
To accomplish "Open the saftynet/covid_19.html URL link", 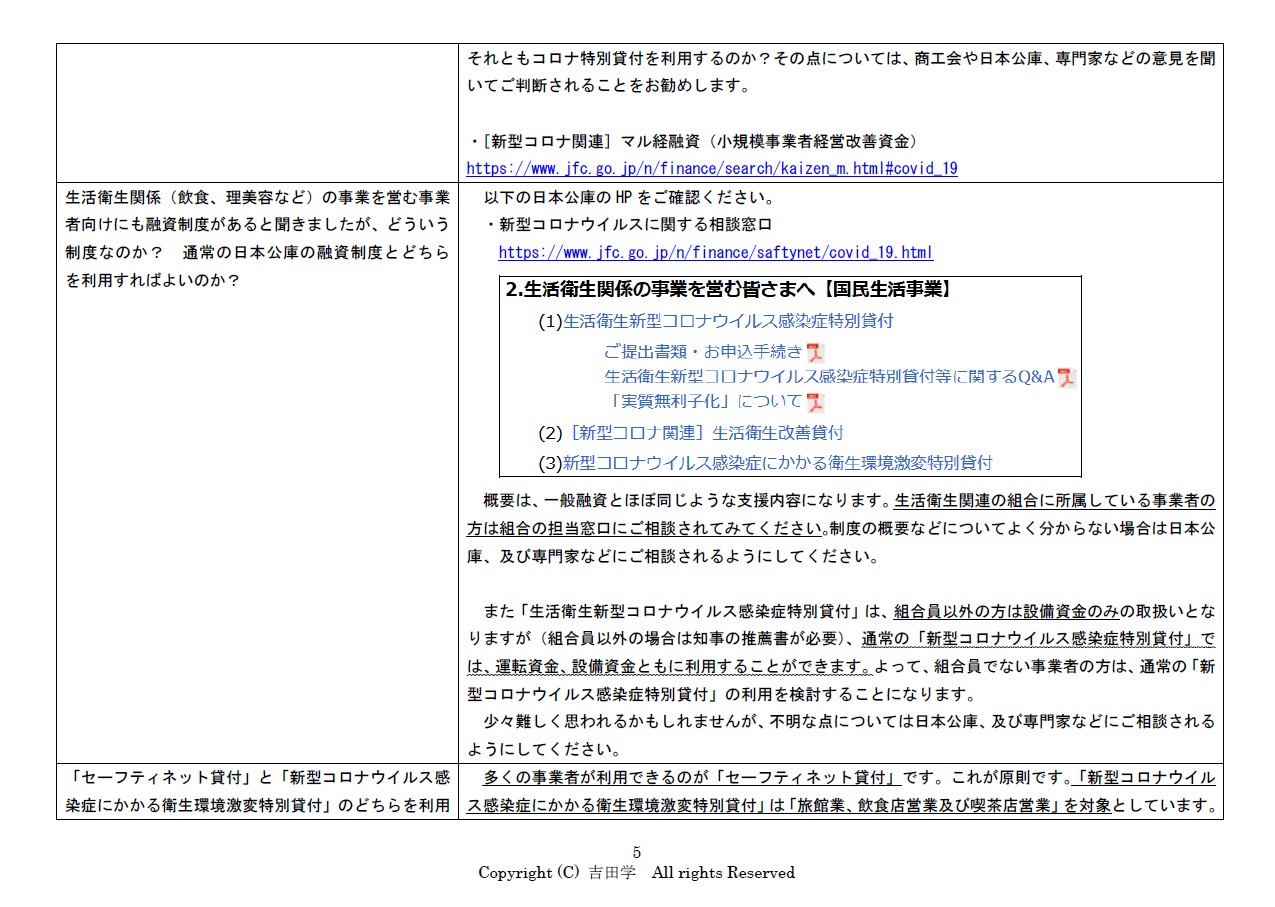I will pyautogui.click(x=715, y=252).
